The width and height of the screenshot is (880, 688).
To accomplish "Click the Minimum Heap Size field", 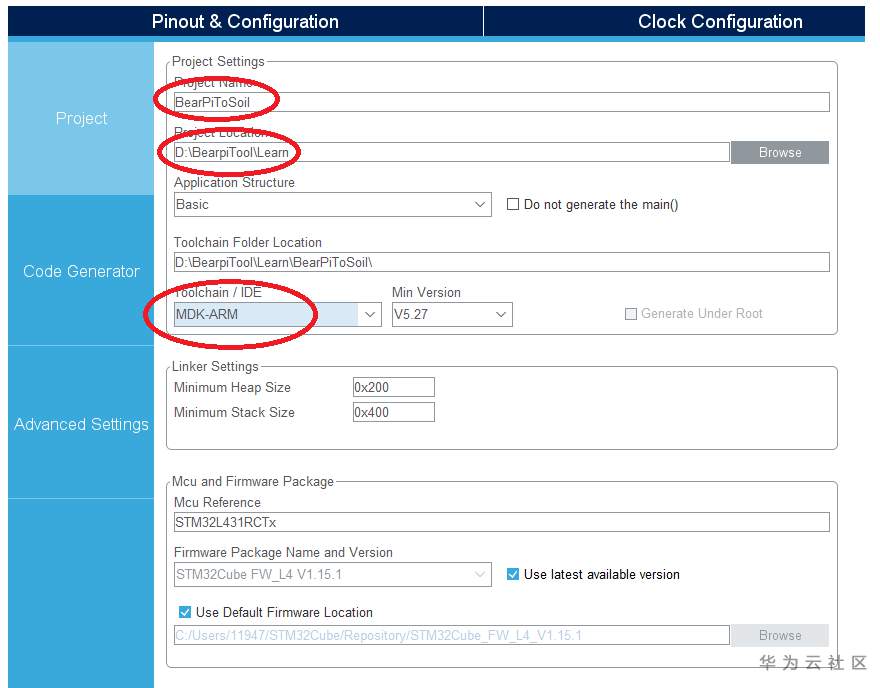I will pyautogui.click(x=393, y=387).
